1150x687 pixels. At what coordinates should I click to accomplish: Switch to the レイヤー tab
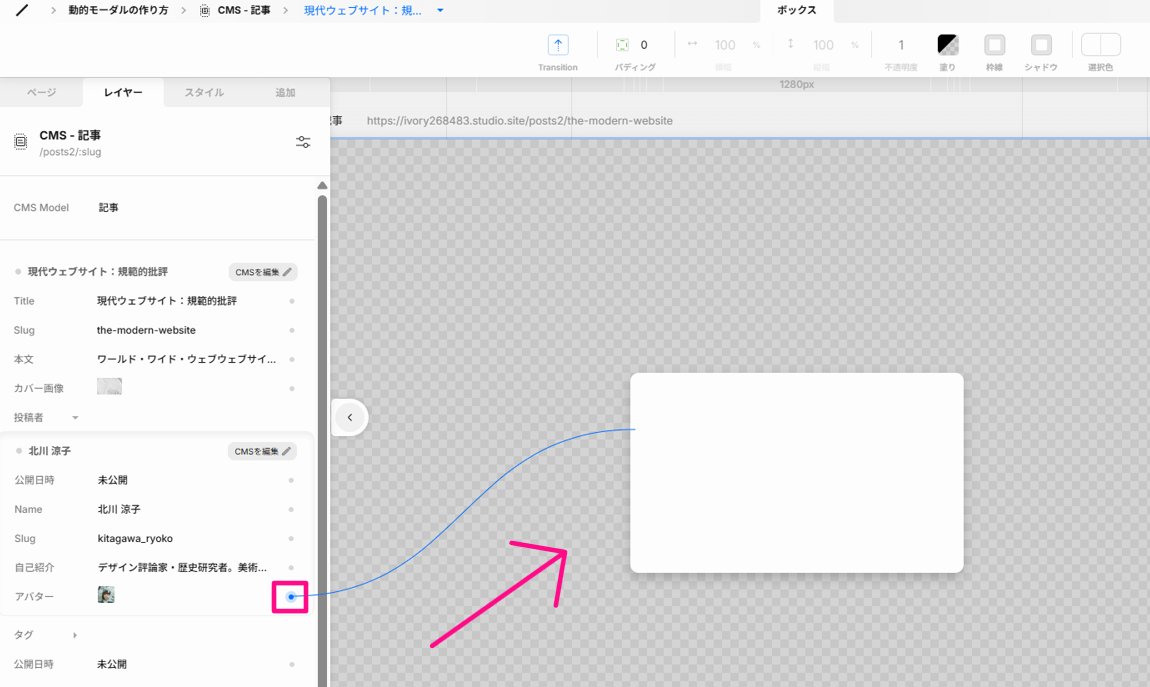pyautogui.click(x=123, y=92)
